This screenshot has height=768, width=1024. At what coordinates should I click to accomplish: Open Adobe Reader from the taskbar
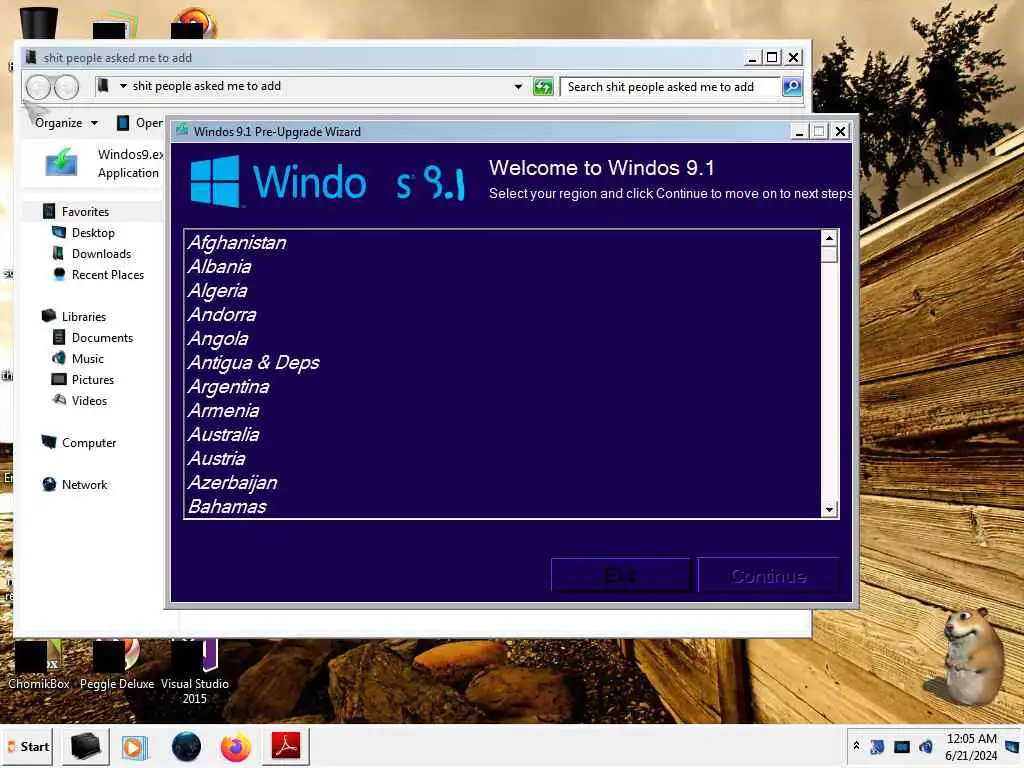tap(286, 746)
